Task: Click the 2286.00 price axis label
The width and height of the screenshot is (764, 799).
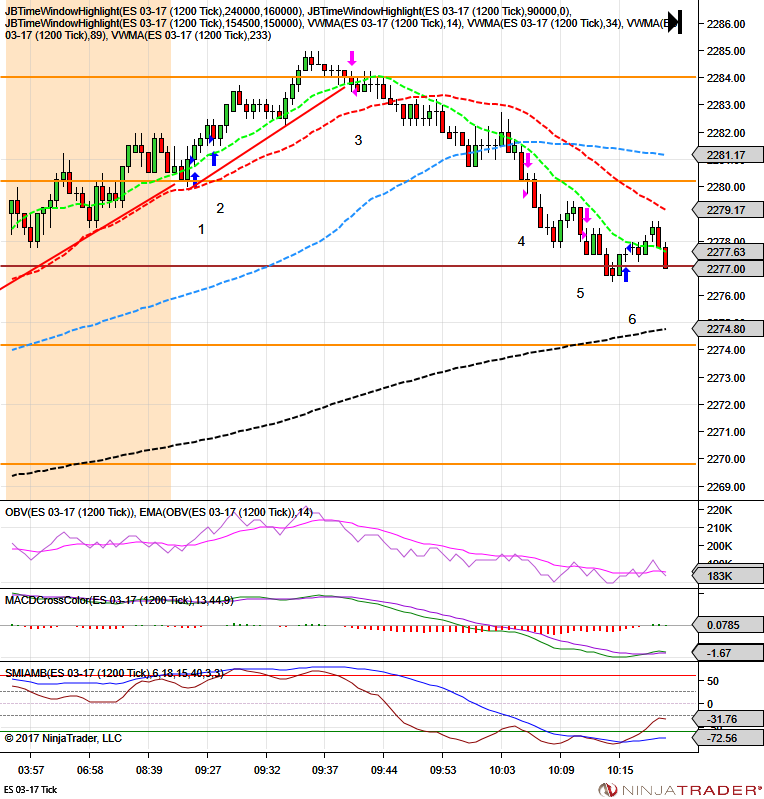Action: click(x=726, y=24)
